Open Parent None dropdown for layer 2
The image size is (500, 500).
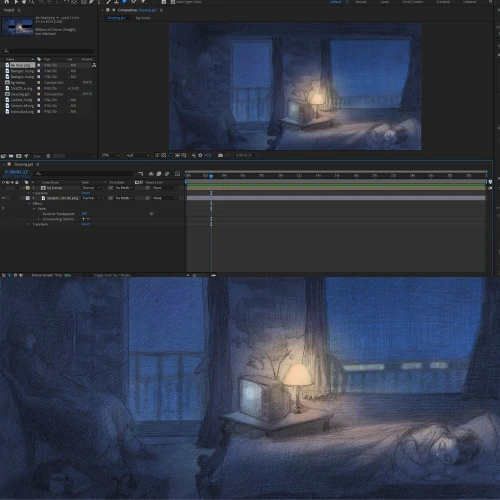click(x=165, y=198)
